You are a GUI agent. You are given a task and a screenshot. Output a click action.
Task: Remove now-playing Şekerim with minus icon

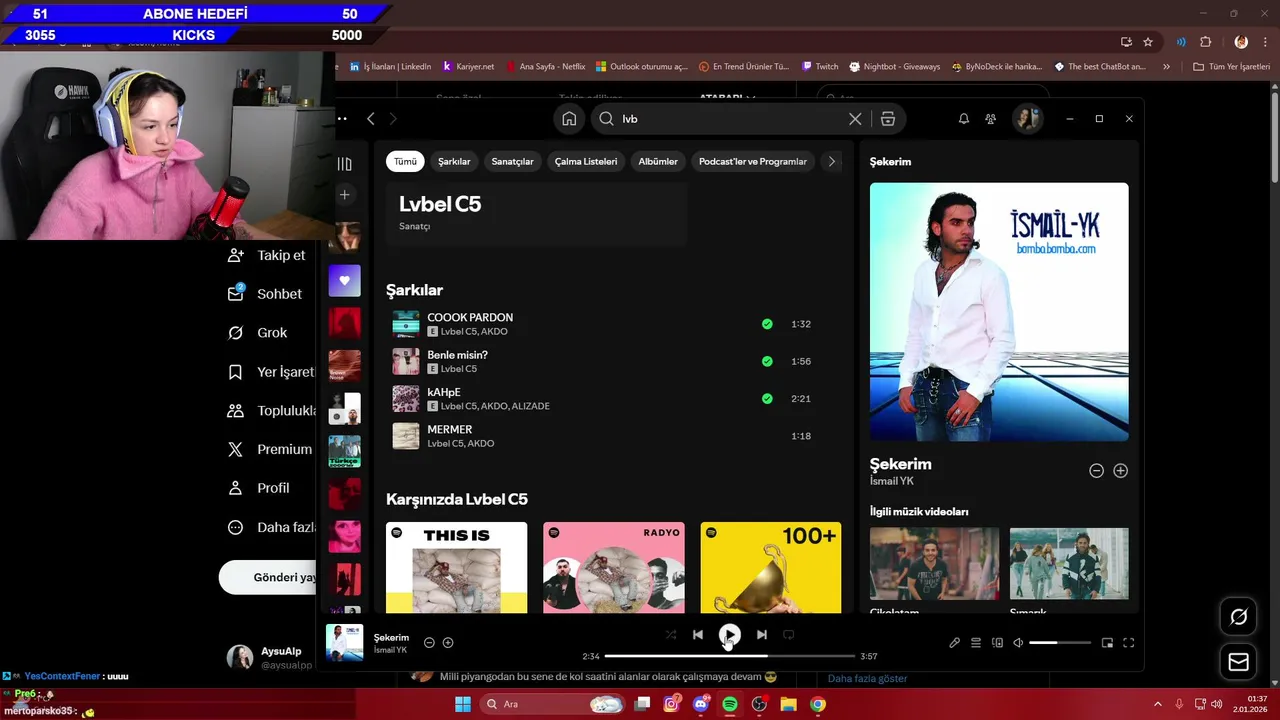429,643
